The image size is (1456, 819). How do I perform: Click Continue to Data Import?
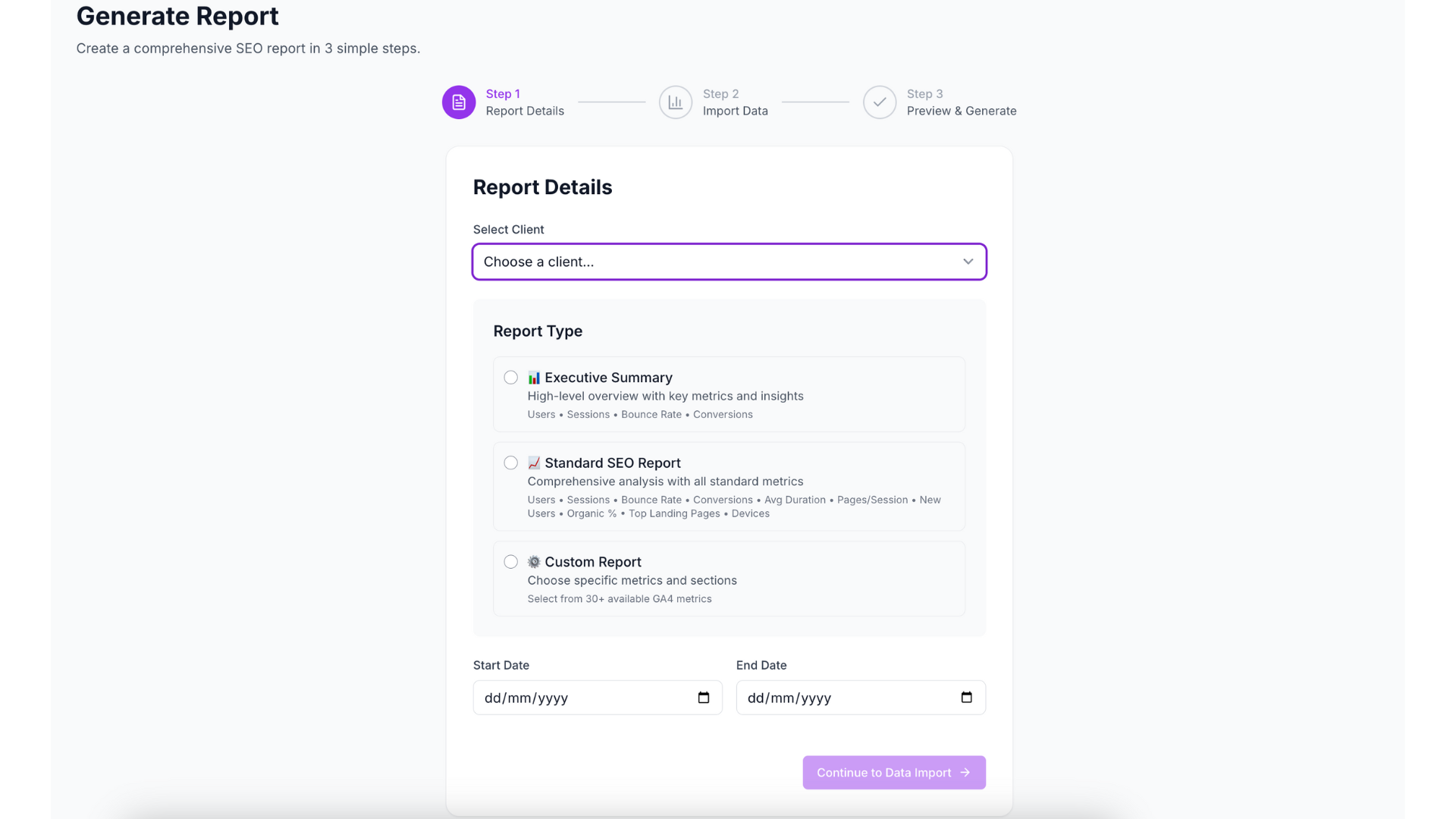pos(893,772)
